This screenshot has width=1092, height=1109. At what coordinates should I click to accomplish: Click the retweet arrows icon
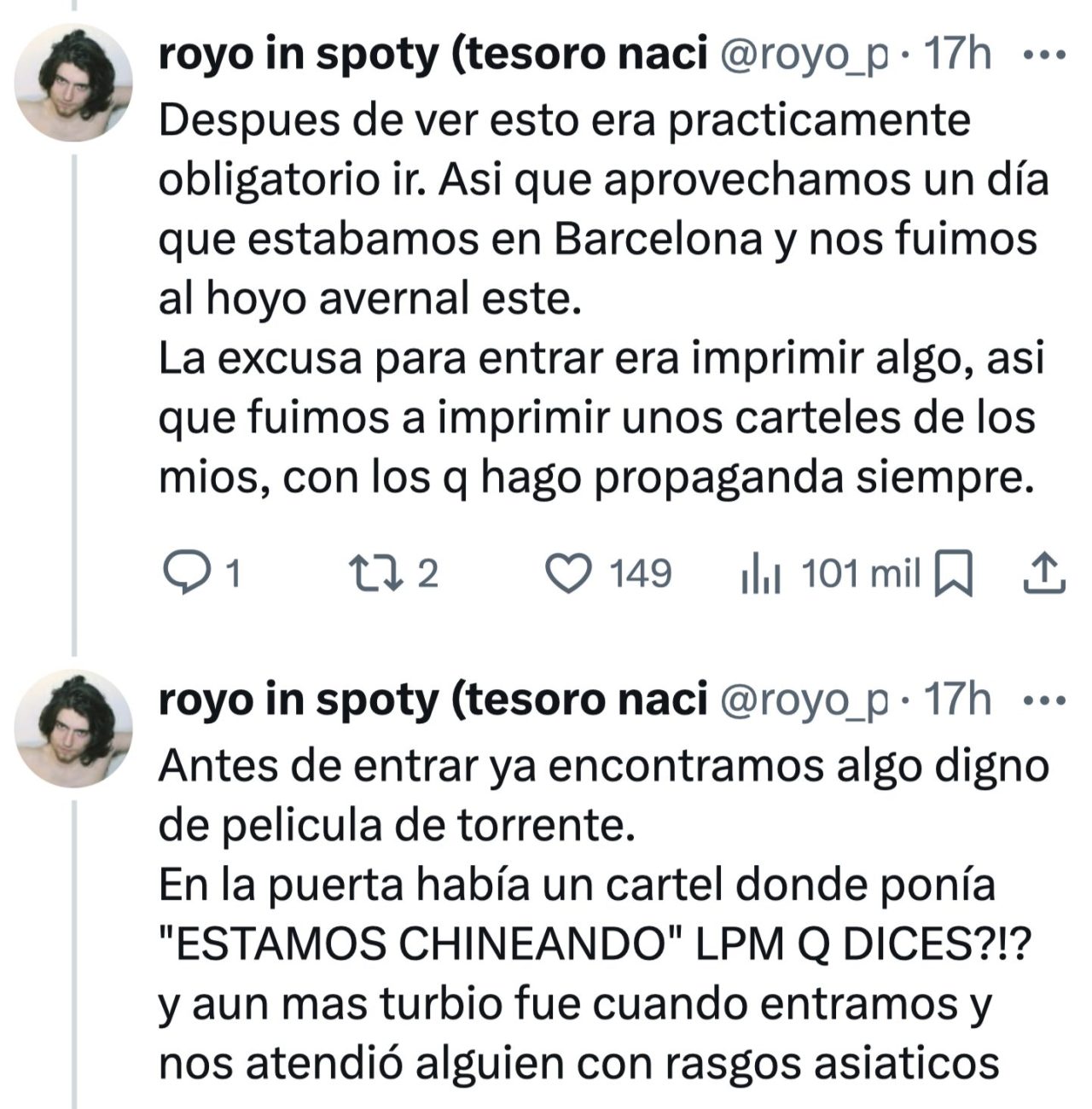[374, 574]
